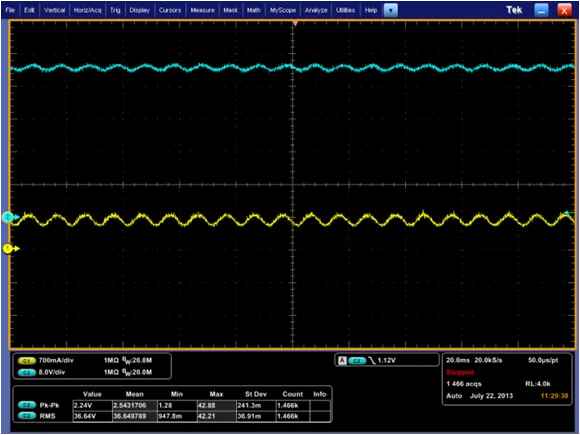580x435 pixels.
Task: Click the 20.0ms horizontal scale readout
Action: 458,360
